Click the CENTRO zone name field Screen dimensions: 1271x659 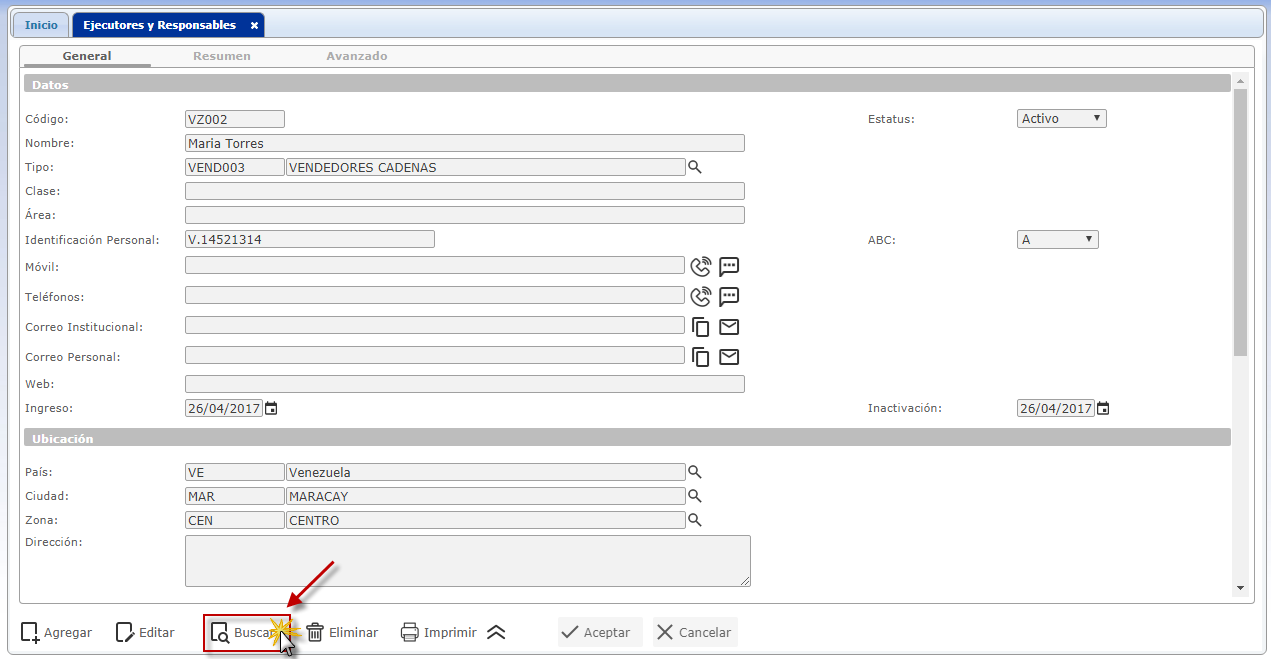(485, 520)
